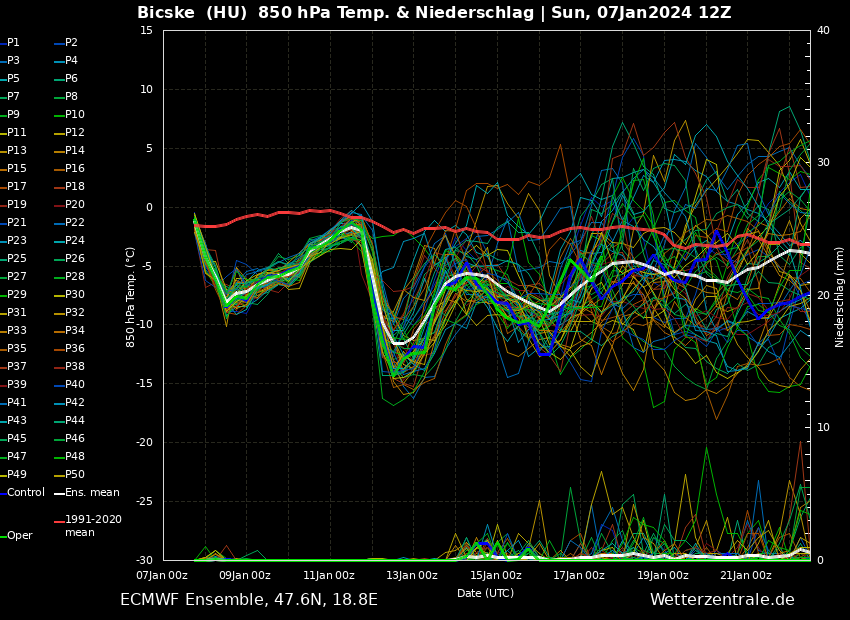
Task: Select the P50 legend label
Action: coord(75,474)
